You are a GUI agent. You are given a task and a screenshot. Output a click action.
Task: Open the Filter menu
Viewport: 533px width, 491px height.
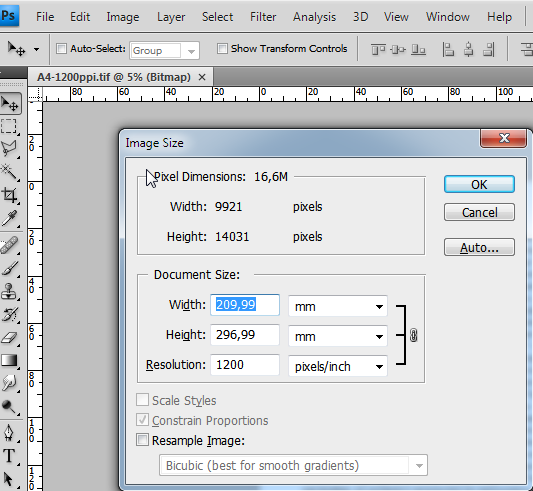[263, 17]
